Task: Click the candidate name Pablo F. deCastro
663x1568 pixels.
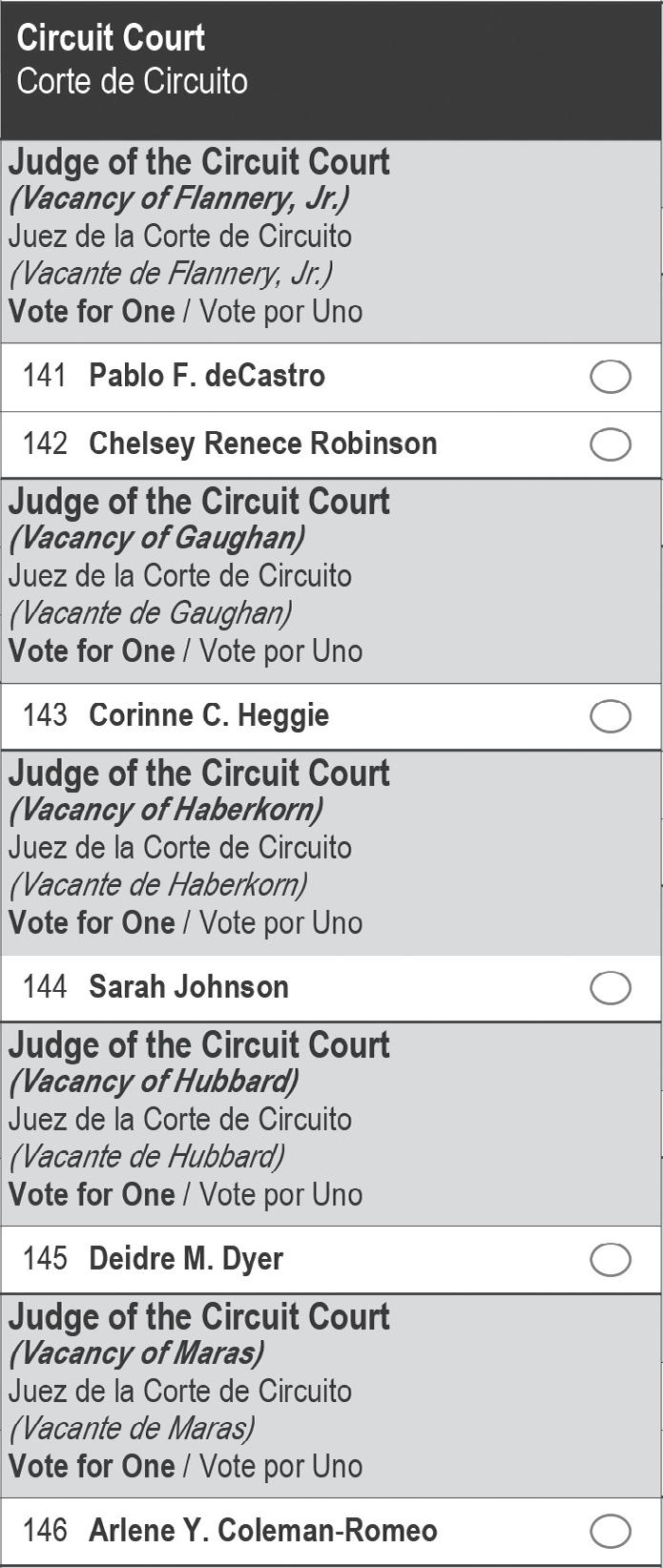Action: [207, 376]
